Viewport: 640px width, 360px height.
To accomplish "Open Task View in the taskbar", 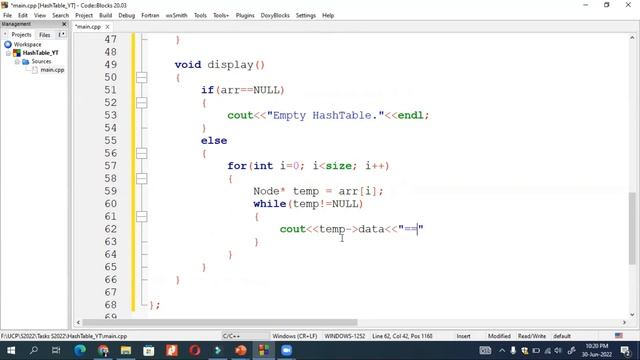I will pos(56,350).
